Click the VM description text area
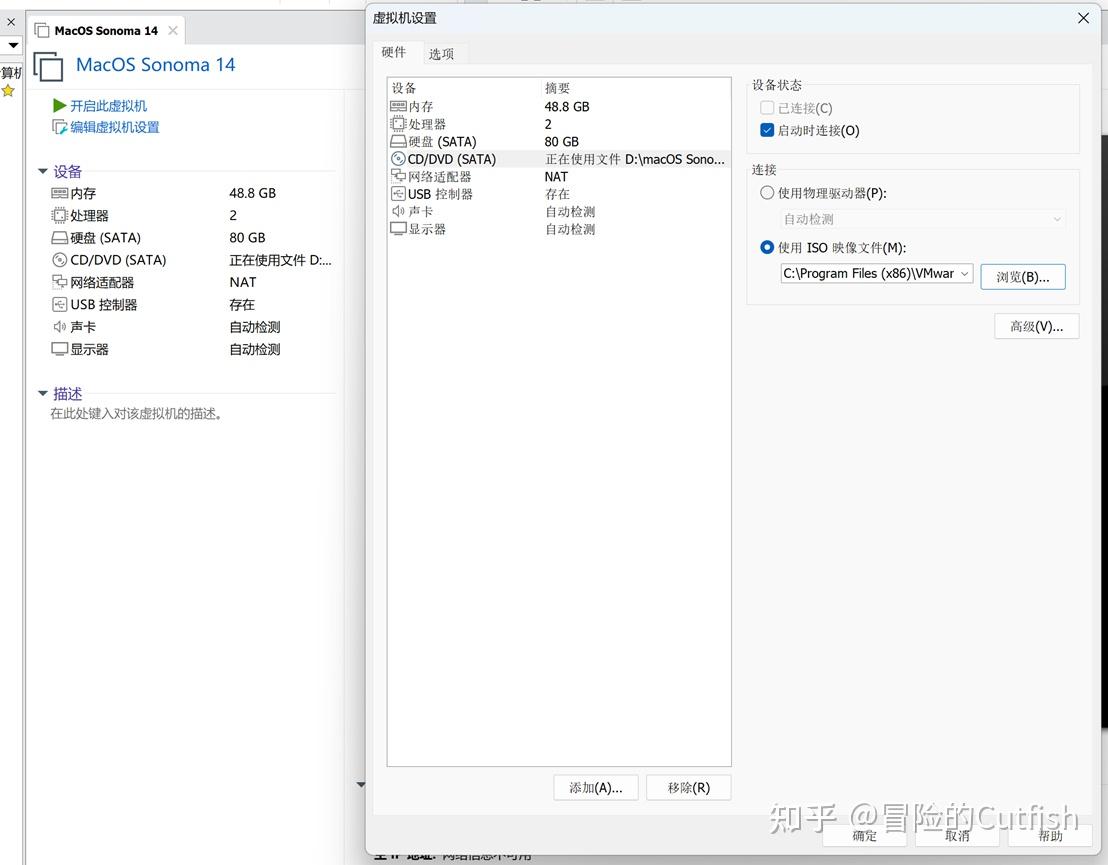1108x865 pixels. tap(136, 413)
